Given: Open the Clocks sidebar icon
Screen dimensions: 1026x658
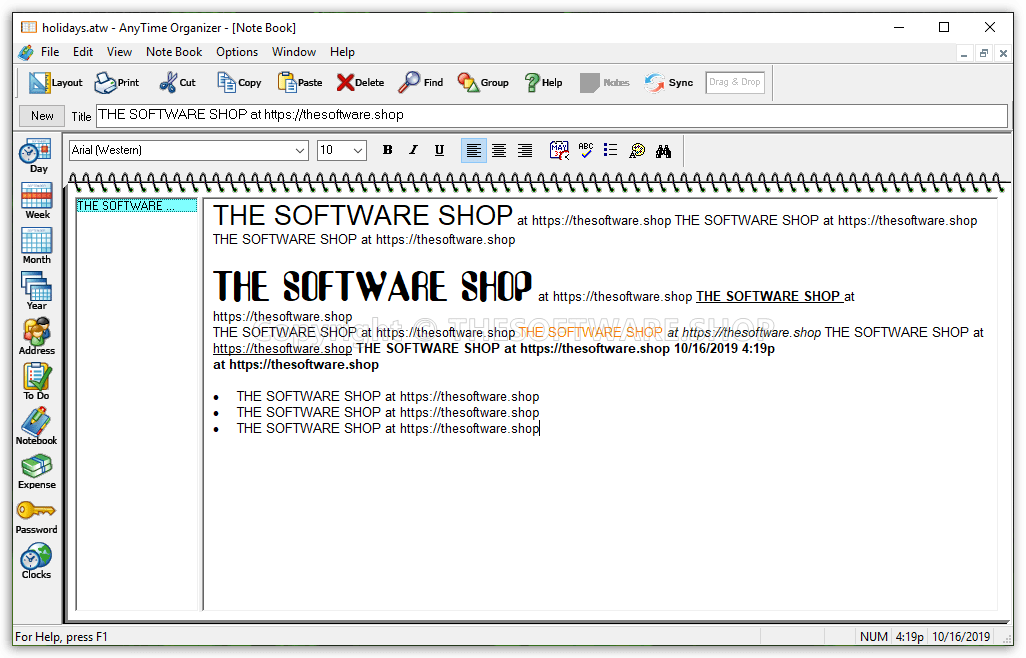Looking at the screenshot, I should [37, 562].
